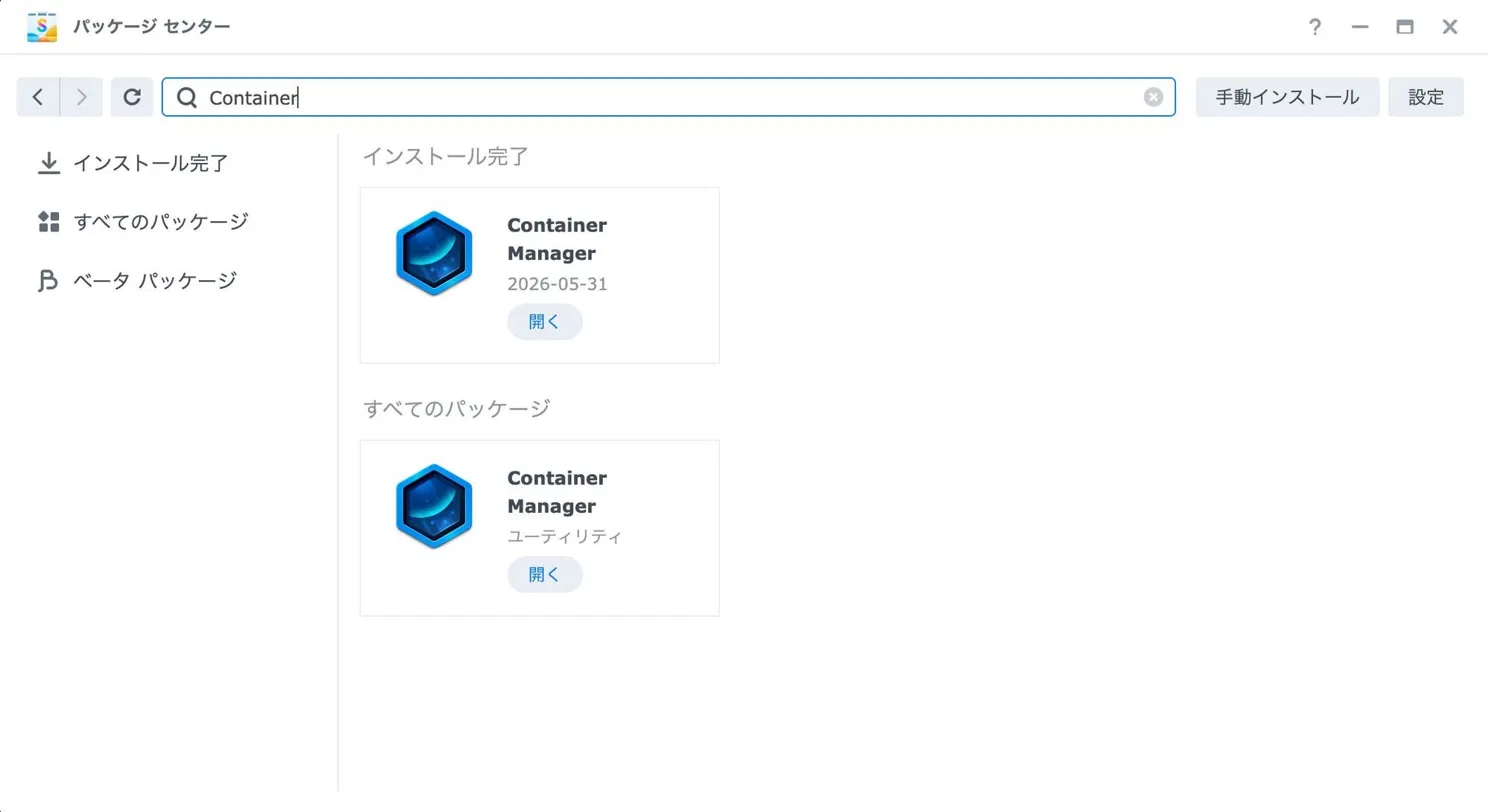Click Container Manager icon under インストール完了
1488x812 pixels.
click(433, 253)
